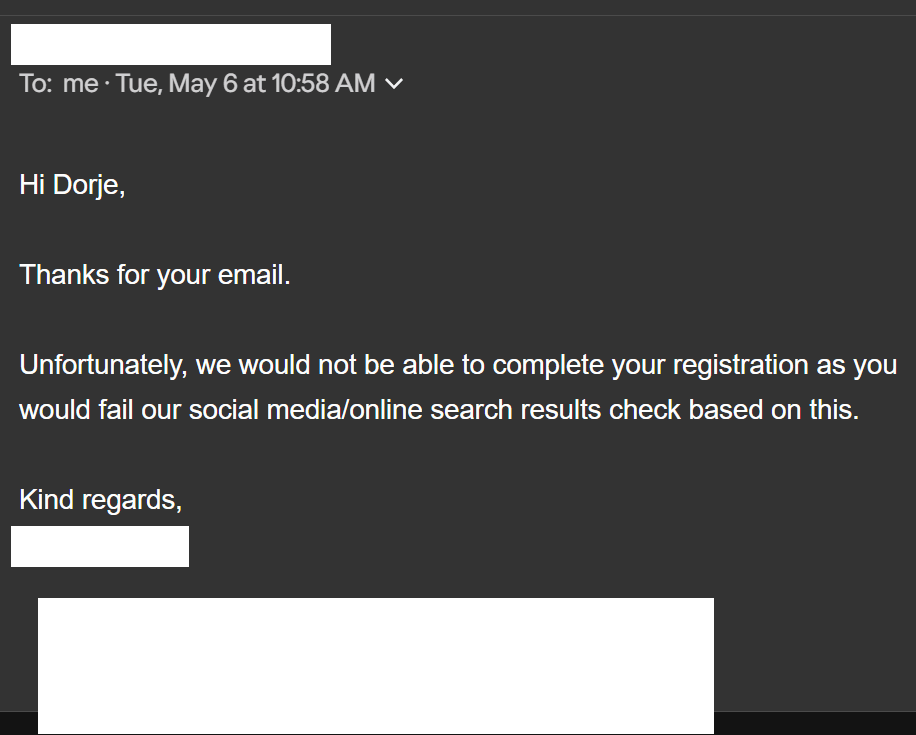Click the "To:" recipient label
The height and width of the screenshot is (735, 916).
tap(35, 84)
